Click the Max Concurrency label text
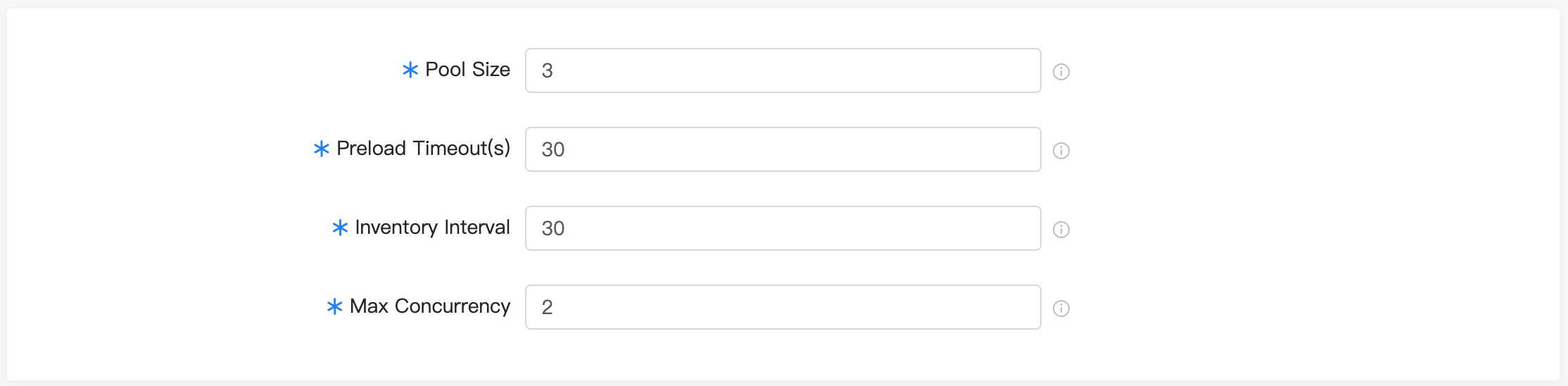1568x386 pixels. 430,306
